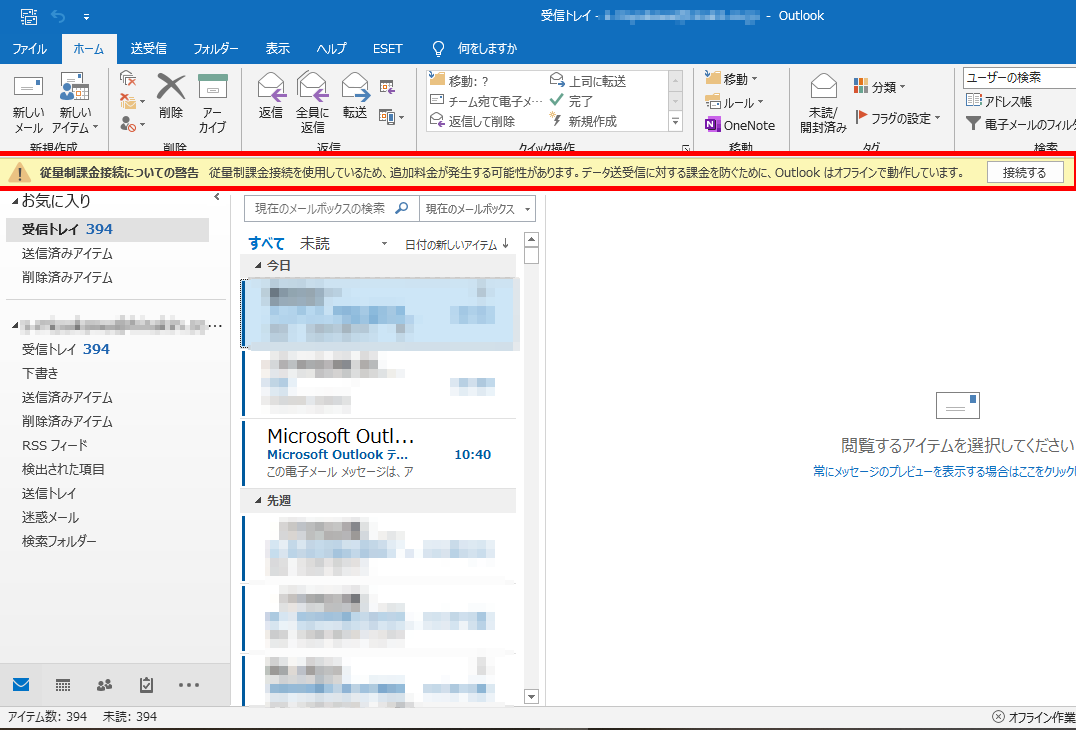Open the 移動 move dropdown
The width and height of the screenshot is (1076, 730).
coord(732,79)
